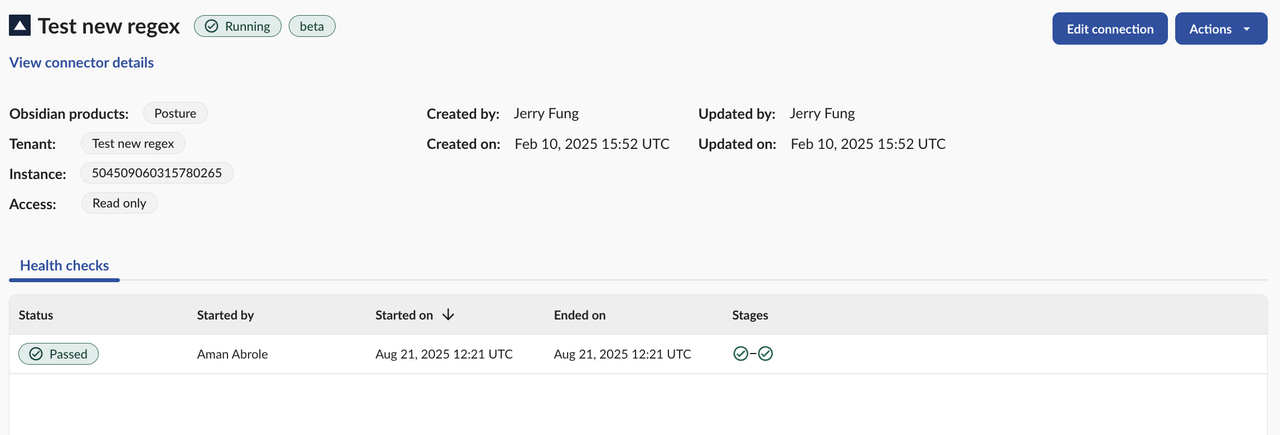Sort by the Started by column header
The width and height of the screenshot is (1280, 435).
(x=225, y=315)
